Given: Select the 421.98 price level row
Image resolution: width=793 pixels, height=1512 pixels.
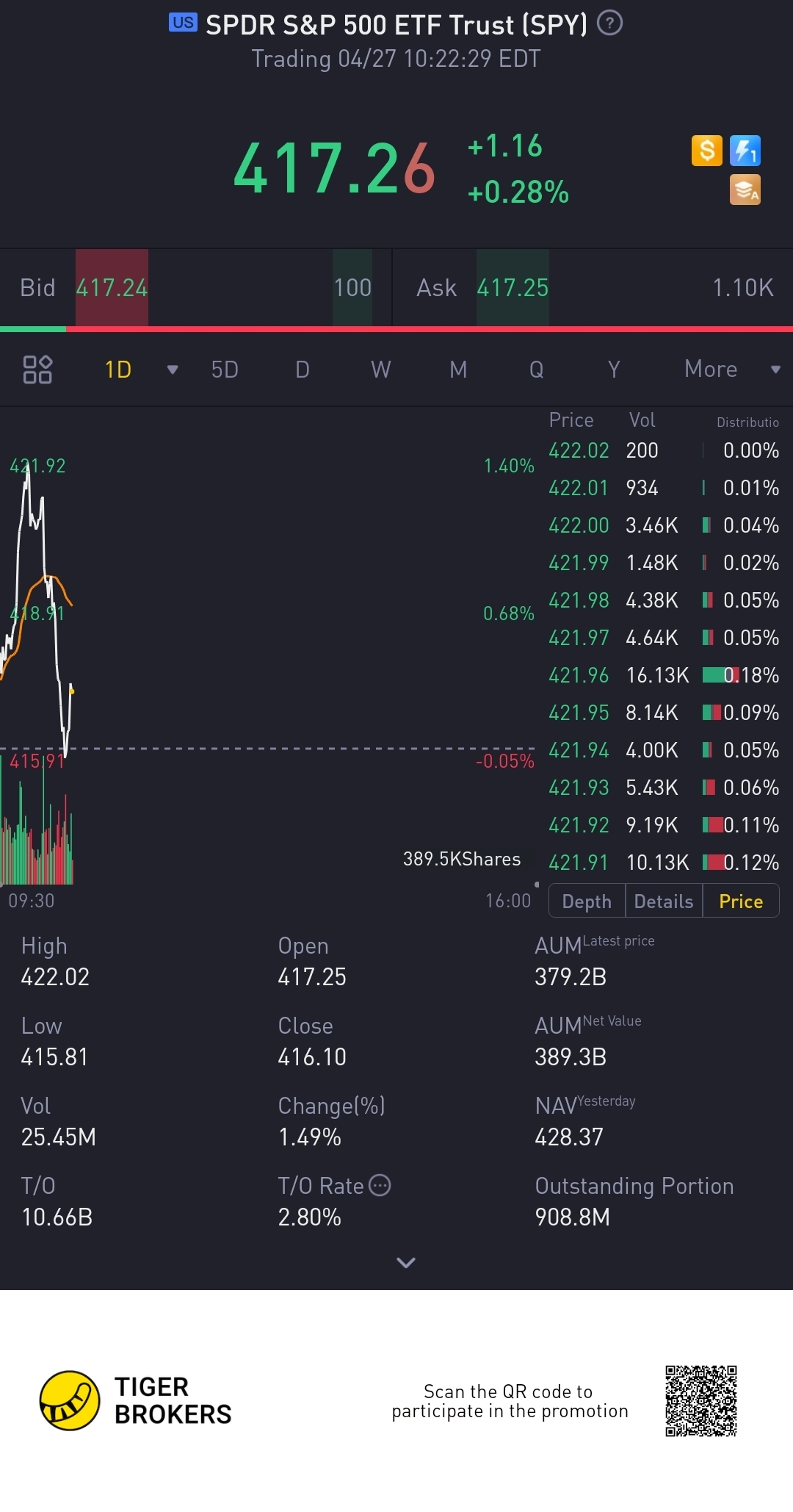Looking at the screenshot, I should tap(664, 600).
